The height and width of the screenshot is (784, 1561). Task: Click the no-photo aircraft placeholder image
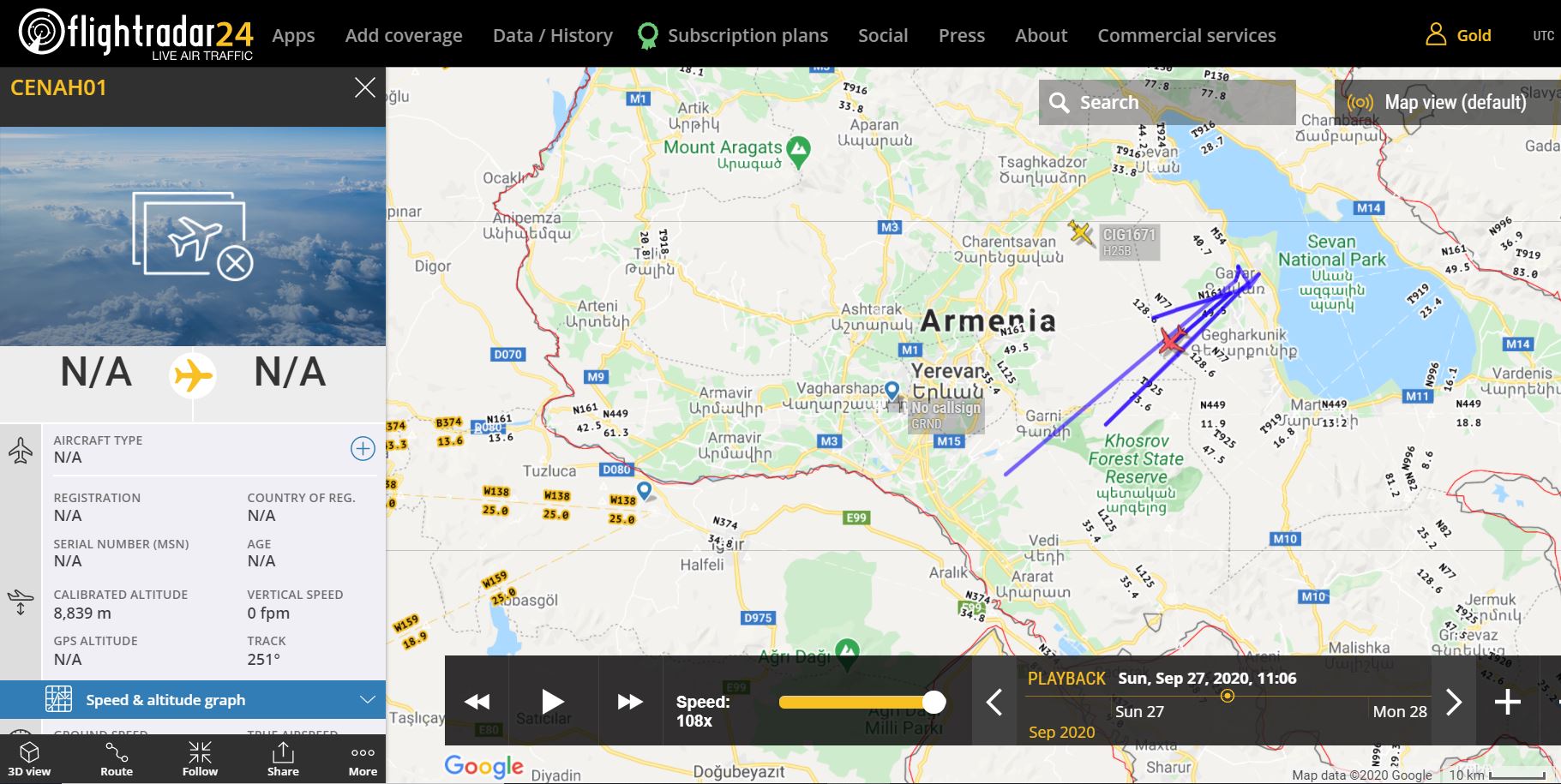(193, 236)
